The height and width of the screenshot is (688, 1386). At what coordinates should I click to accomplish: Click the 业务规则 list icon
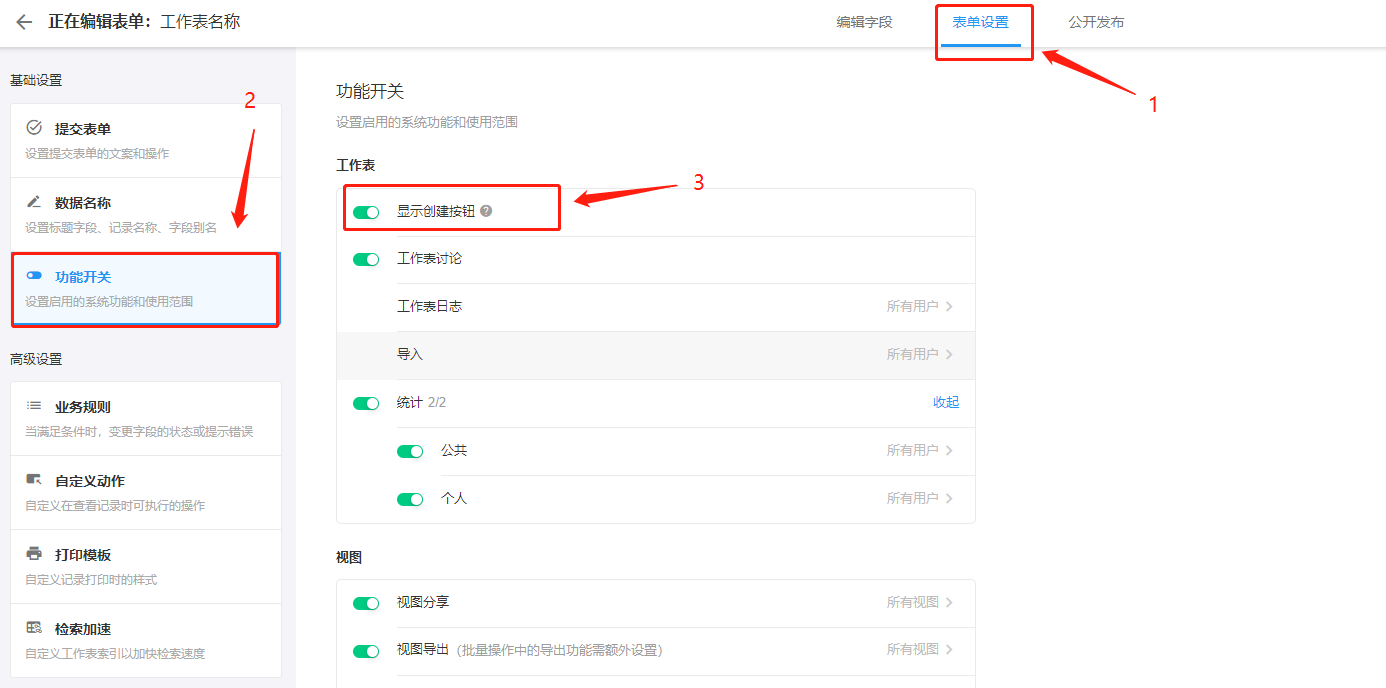pos(34,406)
